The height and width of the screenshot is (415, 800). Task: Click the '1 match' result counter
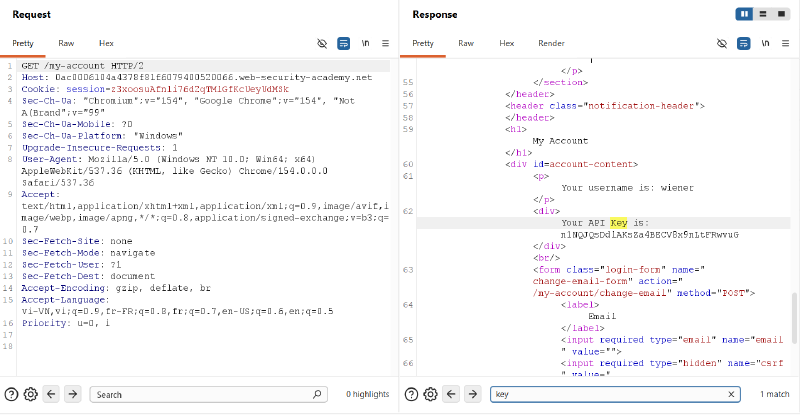point(774,394)
